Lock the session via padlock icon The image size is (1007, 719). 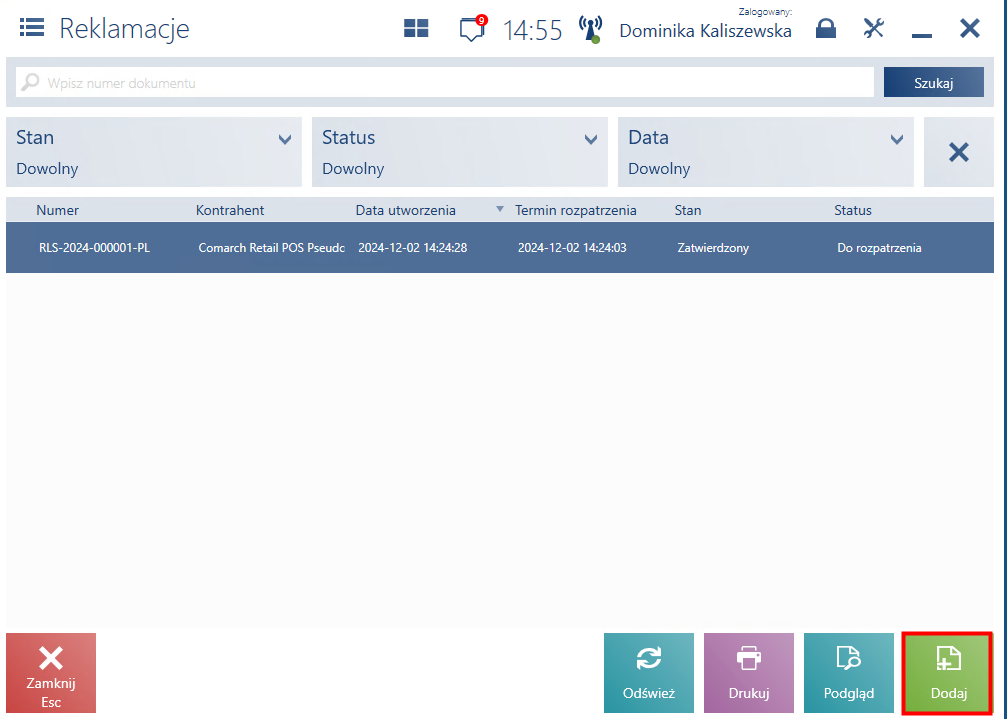coord(826,28)
